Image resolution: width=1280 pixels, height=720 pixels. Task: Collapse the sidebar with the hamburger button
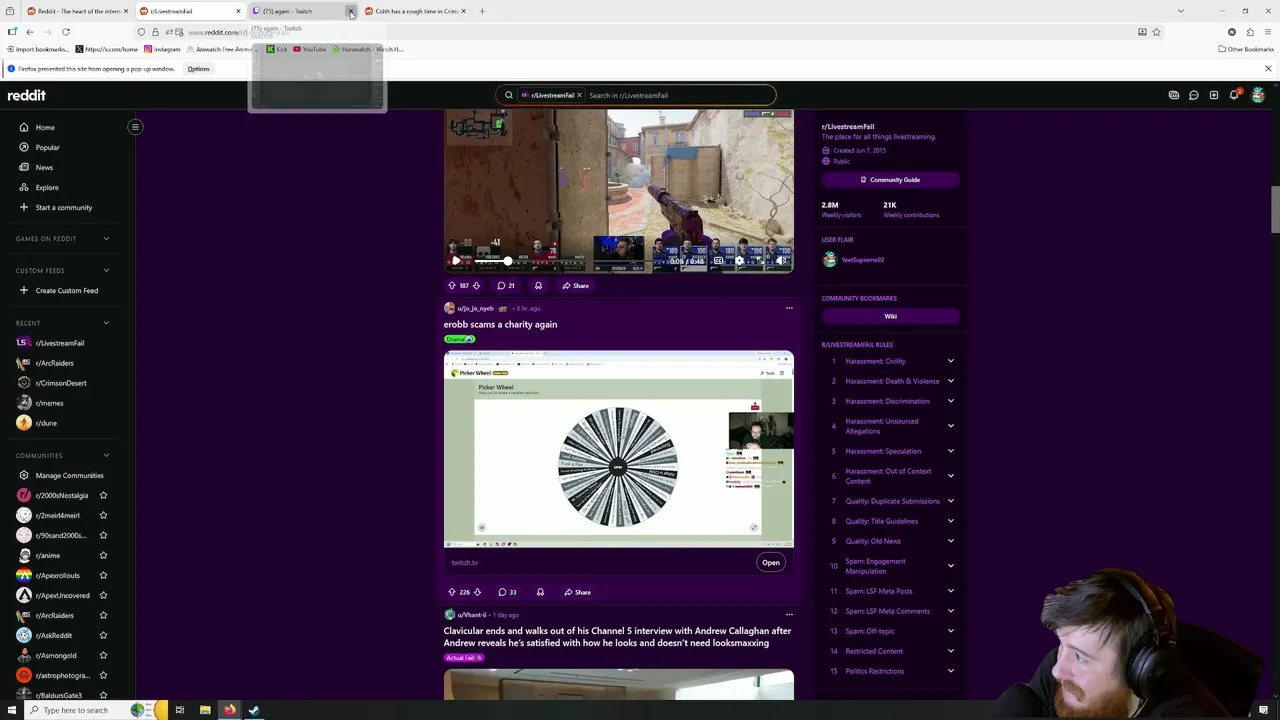pyautogui.click(x=135, y=127)
